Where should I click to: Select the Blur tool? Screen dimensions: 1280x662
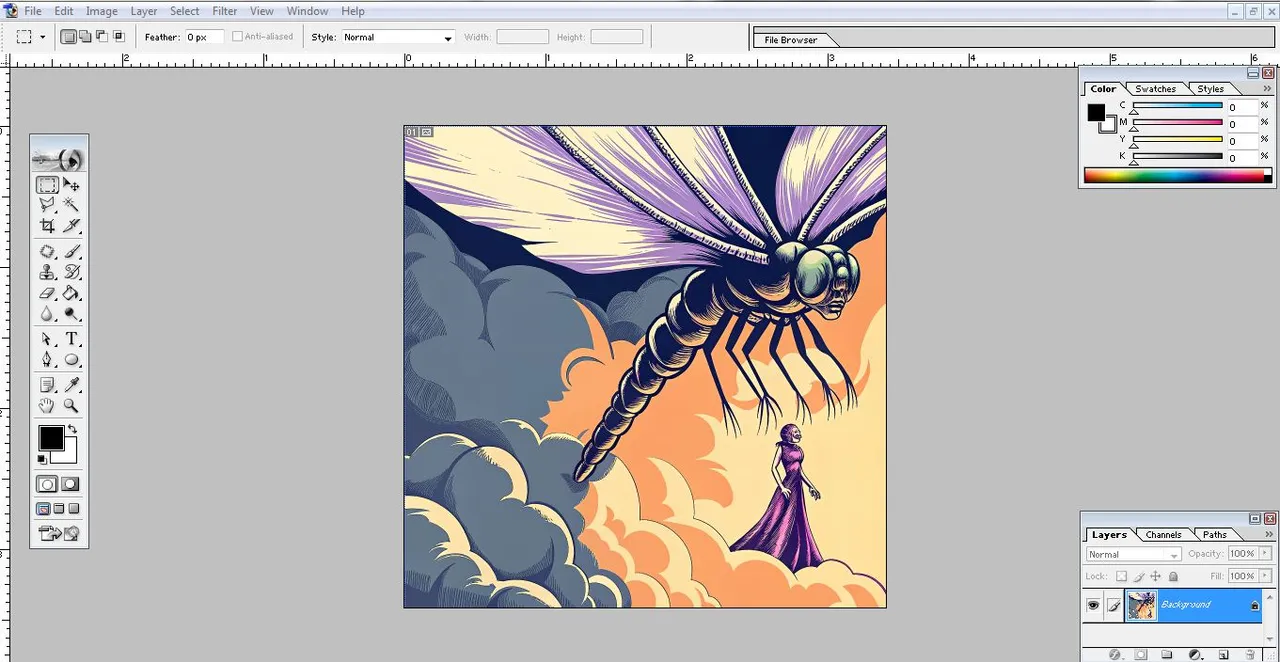[x=47, y=314]
